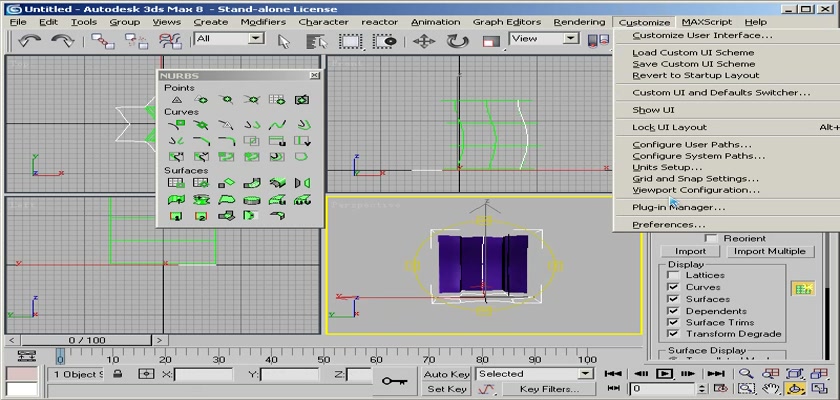Click the Unlink Selection tool icon
840x400 pixels.
137,41
